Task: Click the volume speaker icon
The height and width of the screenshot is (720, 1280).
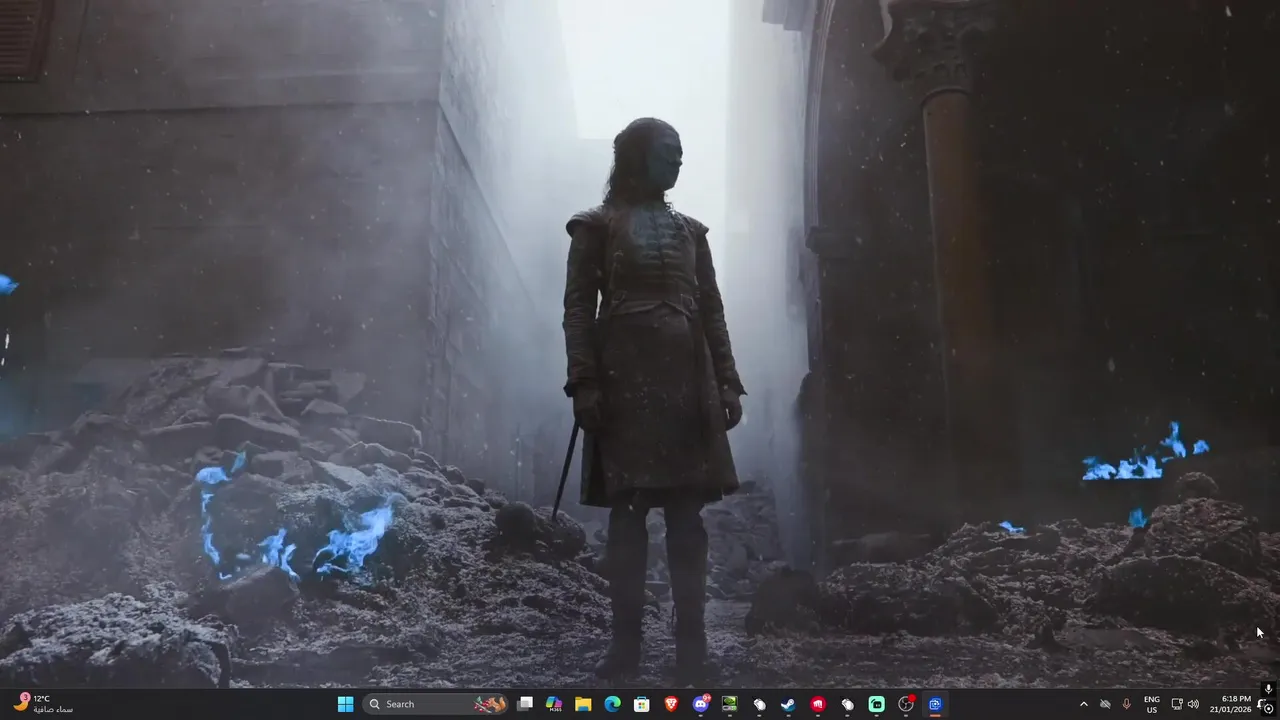Action: coord(1193,704)
